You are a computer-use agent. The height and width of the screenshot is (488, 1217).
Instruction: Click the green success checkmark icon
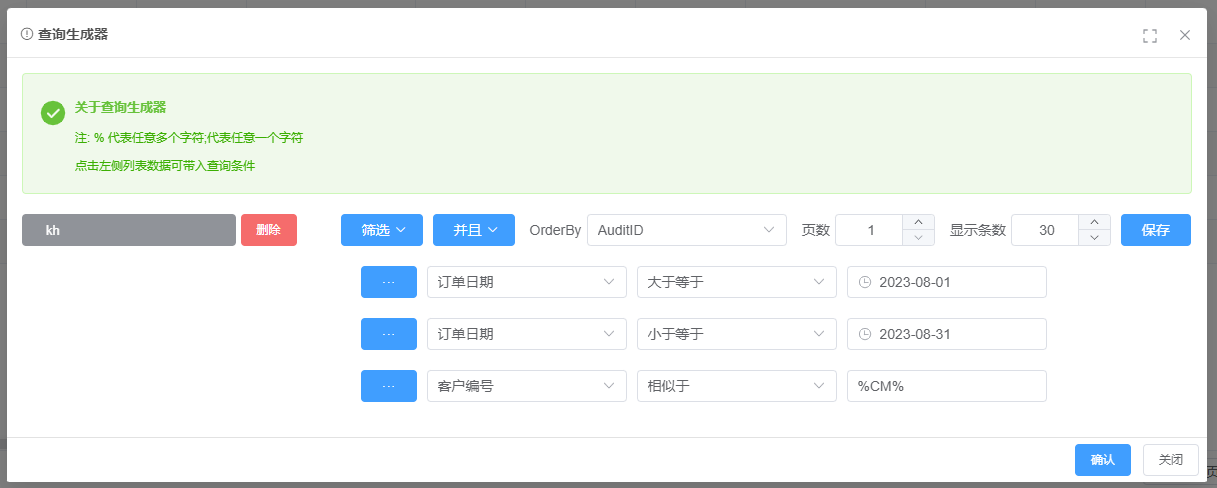coord(53,113)
